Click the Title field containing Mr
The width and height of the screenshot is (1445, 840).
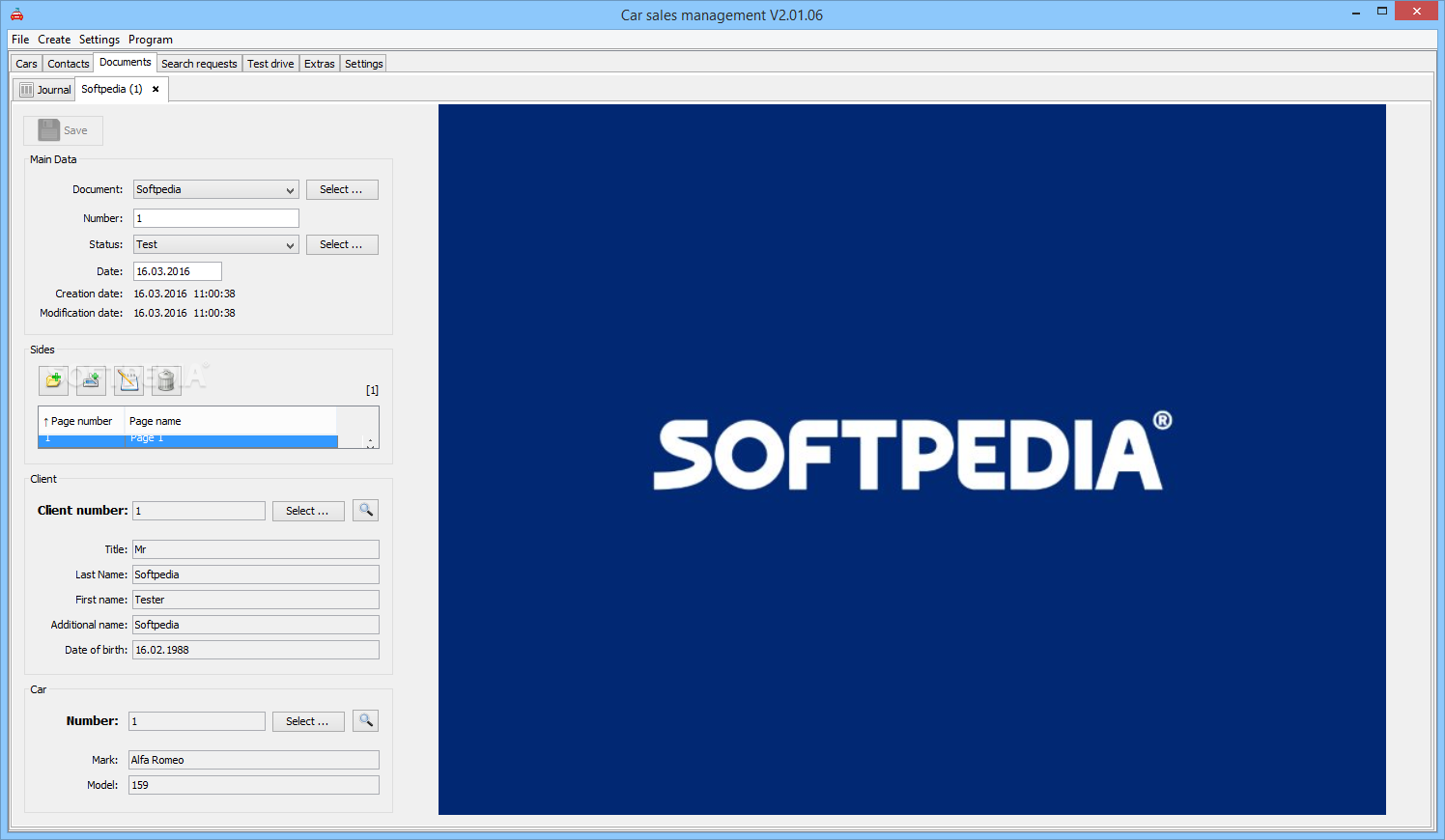(x=256, y=549)
